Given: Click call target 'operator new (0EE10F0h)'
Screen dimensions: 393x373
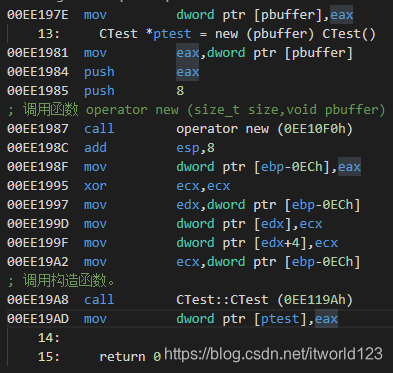Looking at the screenshot, I should (264, 129).
